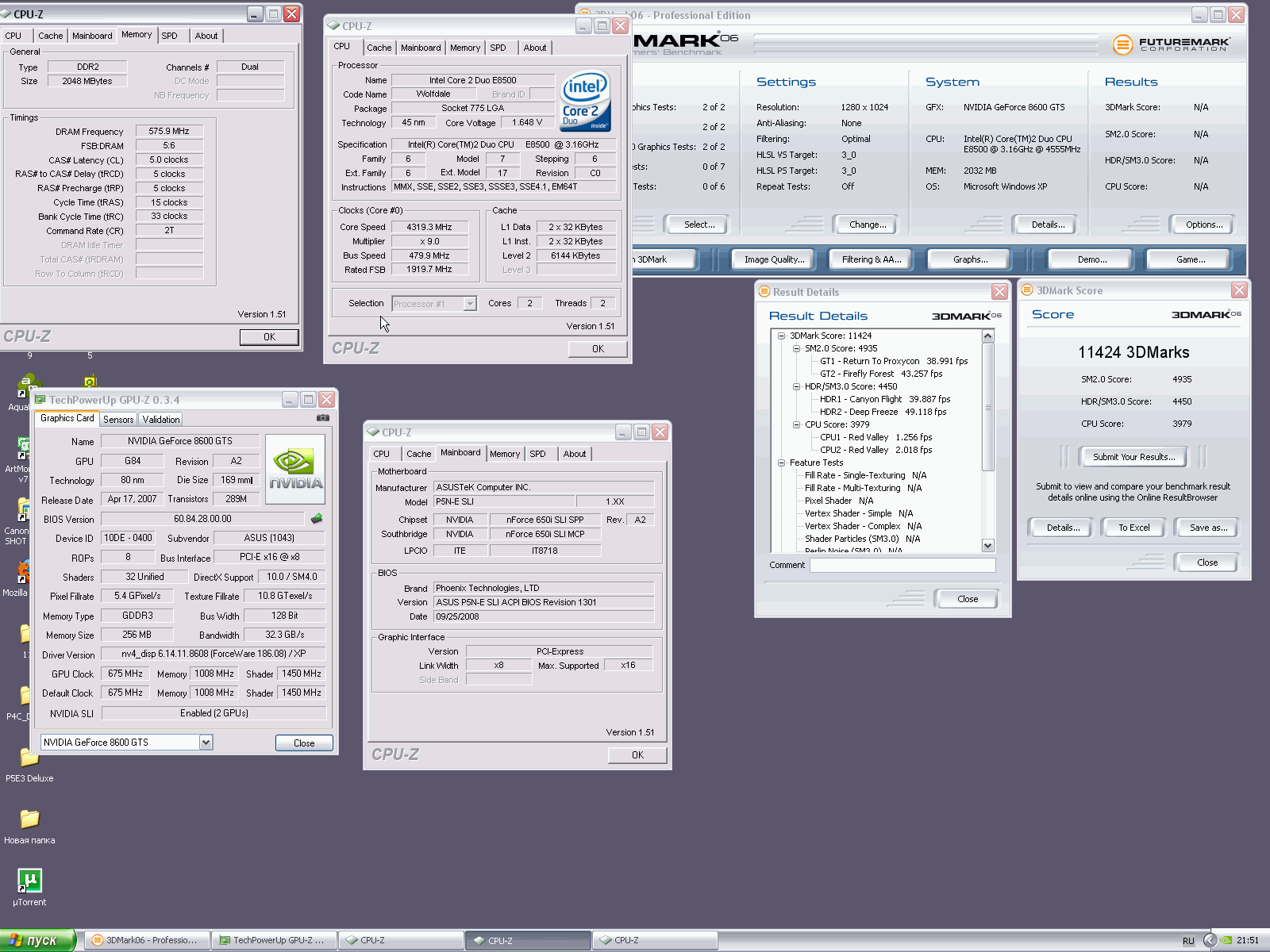Screen dimensions: 1270x952
Task: Click Graphs... button in 3DMark06
Action: [970, 259]
